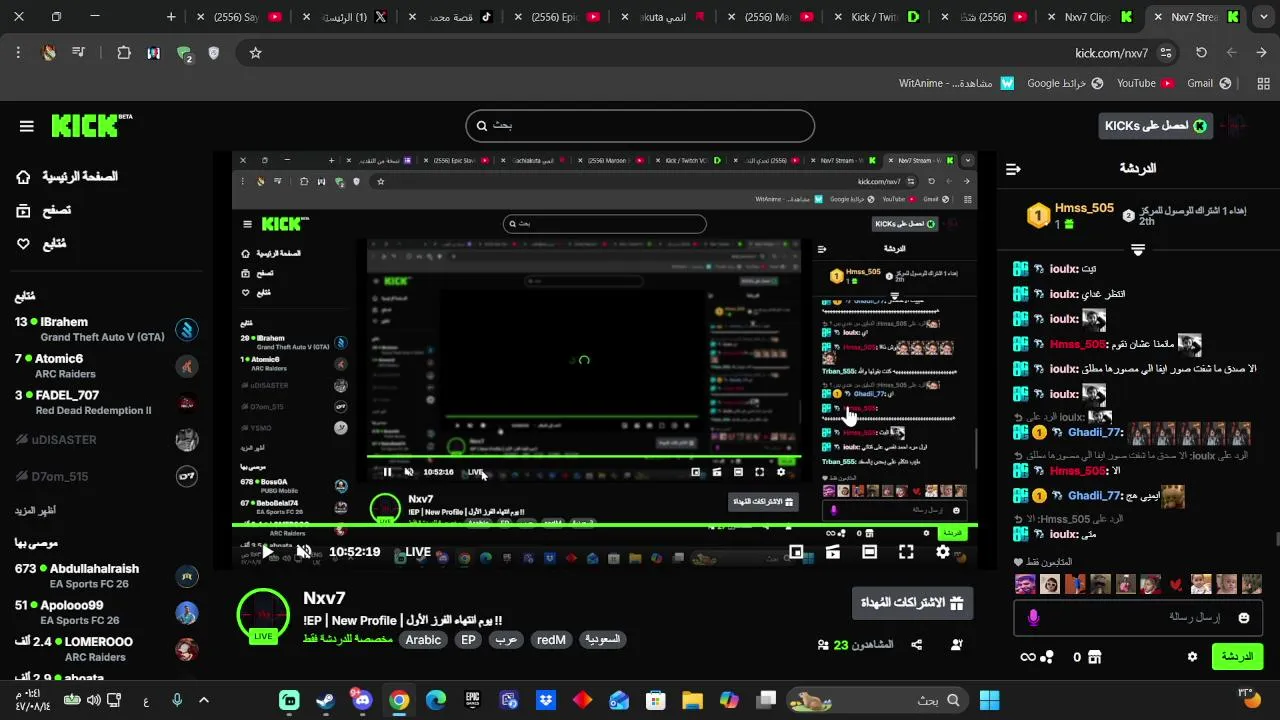Open the site info icon by kick.com/nxv7
Viewport: 1280px width, 720px height.
pyautogui.click(x=1166, y=53)
